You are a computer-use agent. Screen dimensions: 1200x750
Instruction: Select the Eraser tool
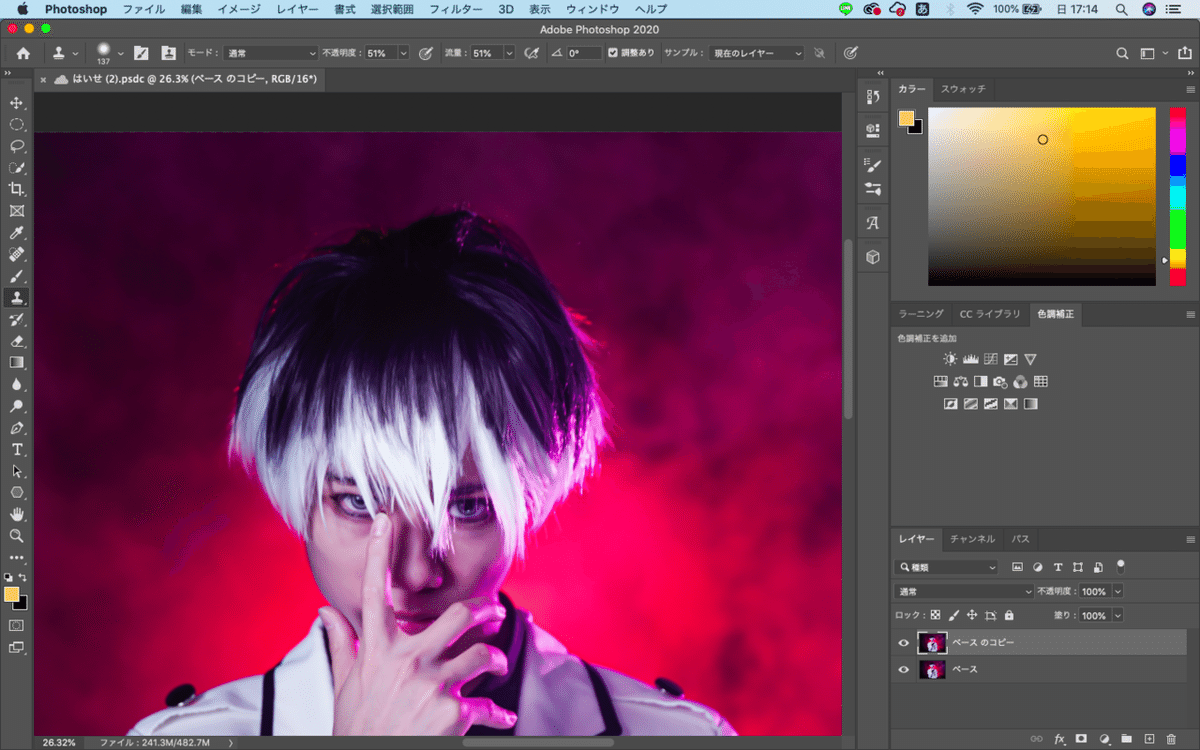pyautogui.click(x=16, y=341)
